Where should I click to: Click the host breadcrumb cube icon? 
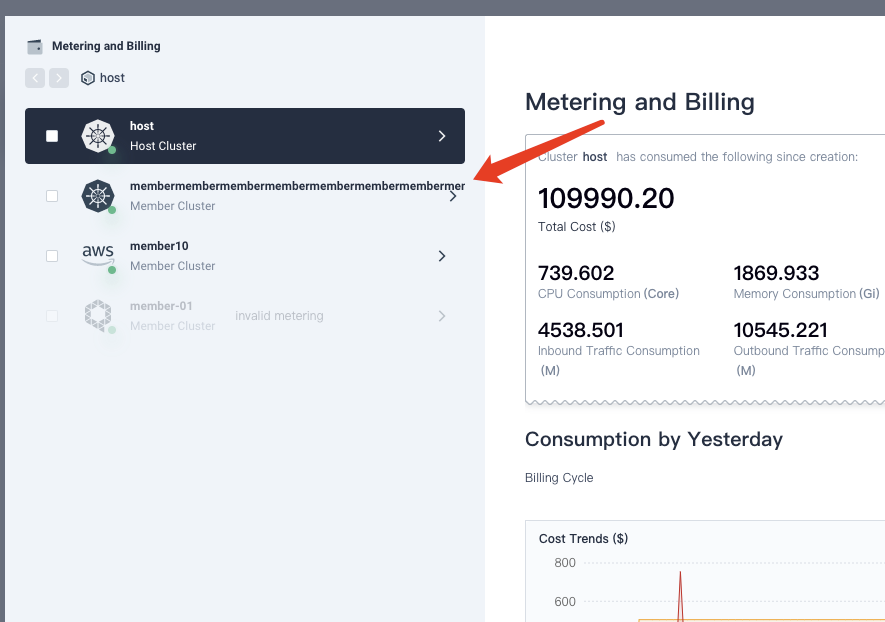coord(87,78)
